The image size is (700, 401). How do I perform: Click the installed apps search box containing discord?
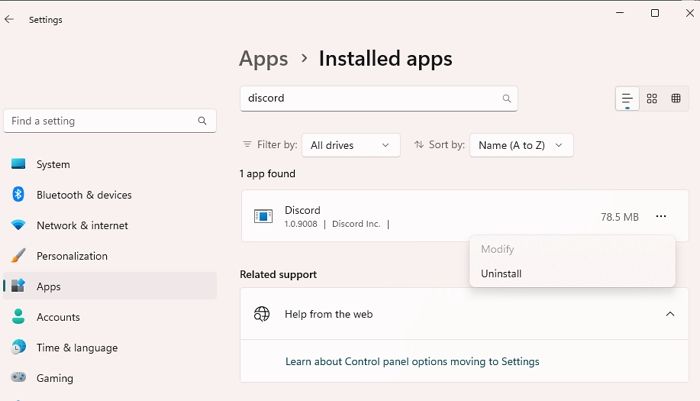[368, 99]
